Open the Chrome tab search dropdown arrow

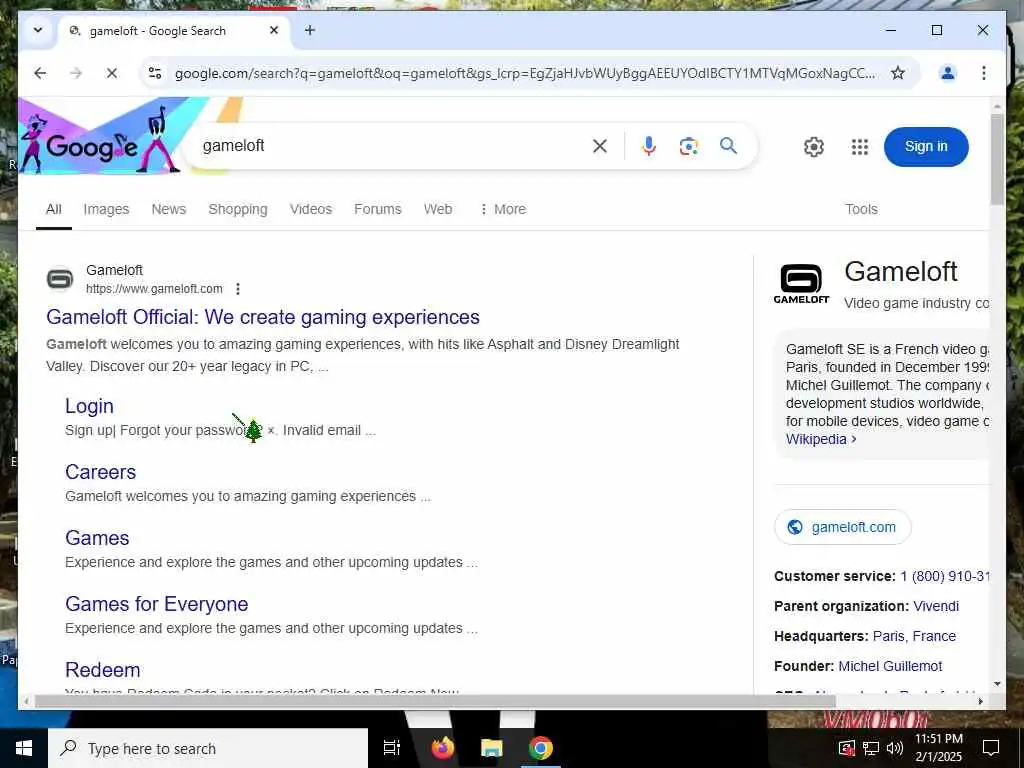coord(38,30)
